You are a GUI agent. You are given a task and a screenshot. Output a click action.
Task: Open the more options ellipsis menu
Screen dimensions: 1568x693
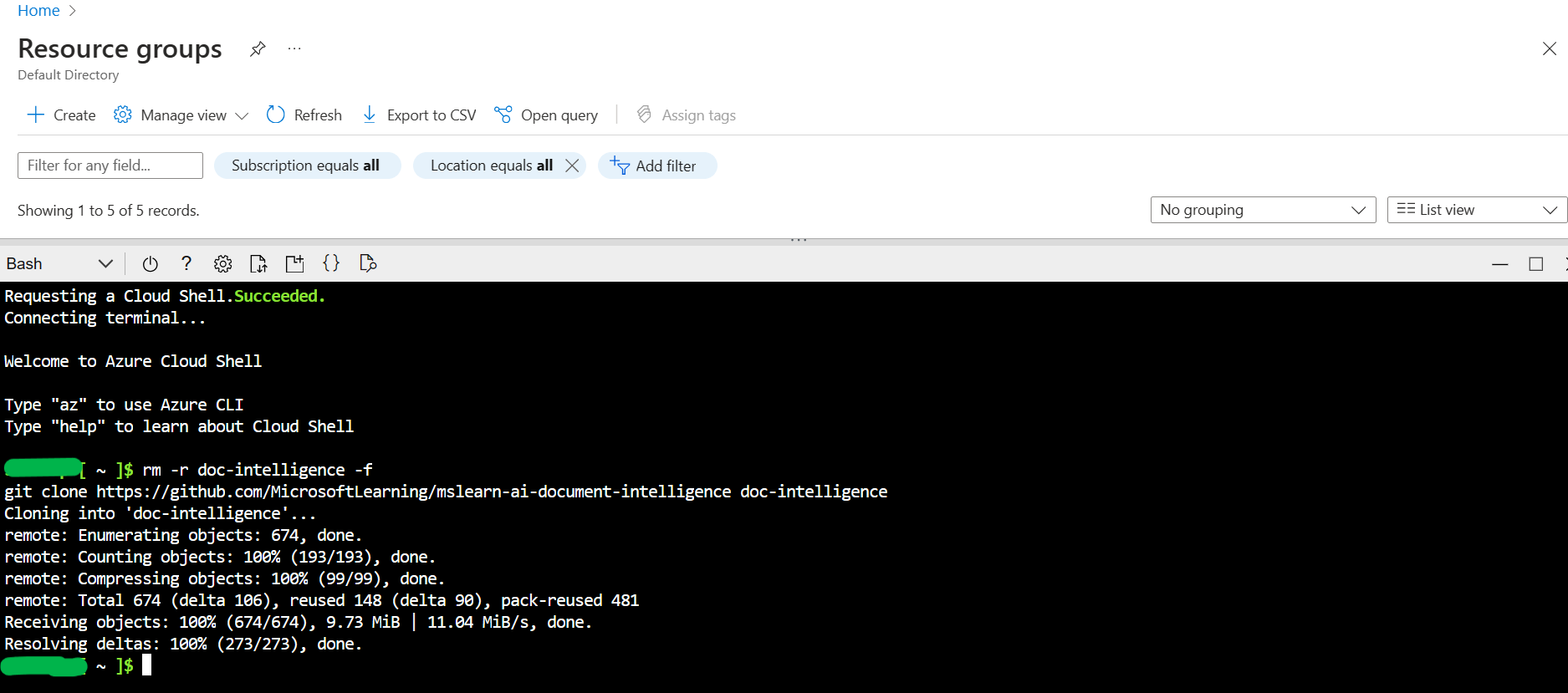[x=294, y=48]
